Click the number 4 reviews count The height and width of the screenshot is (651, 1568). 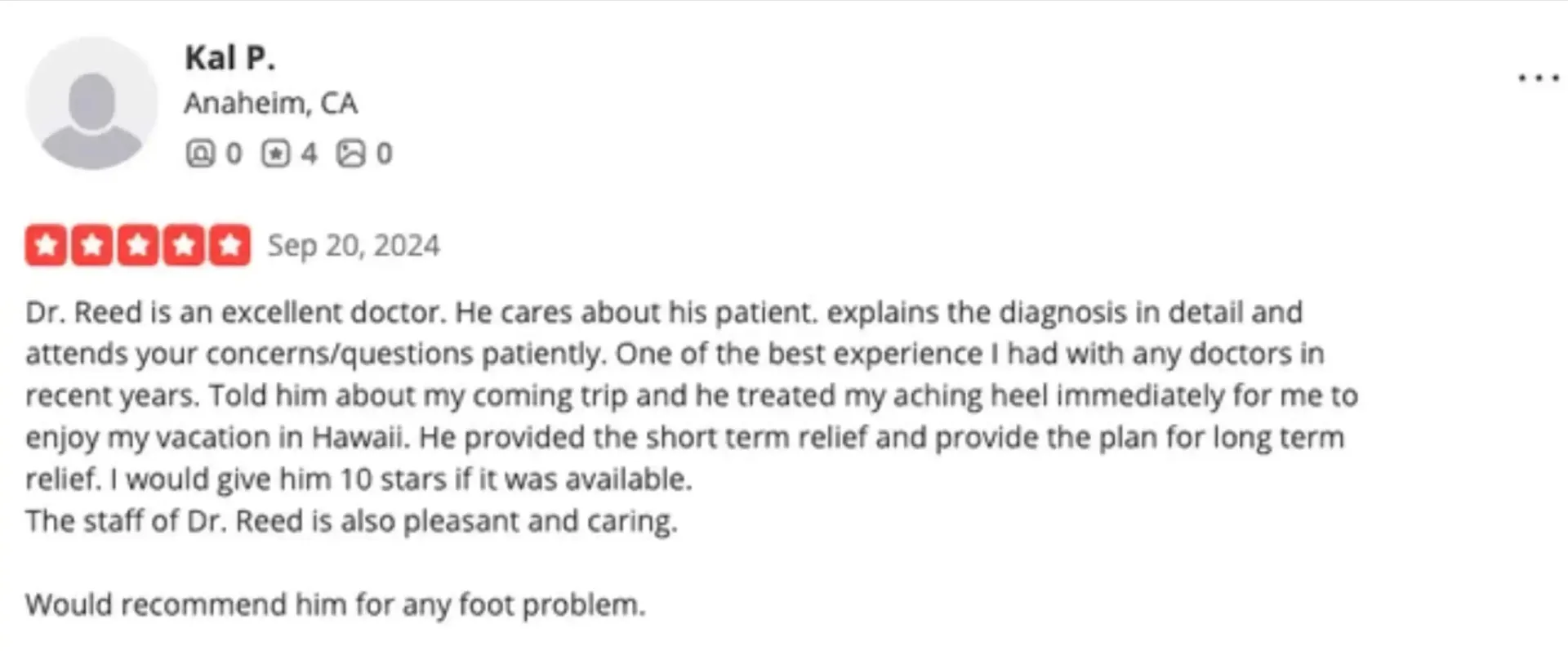click(309, 154)
